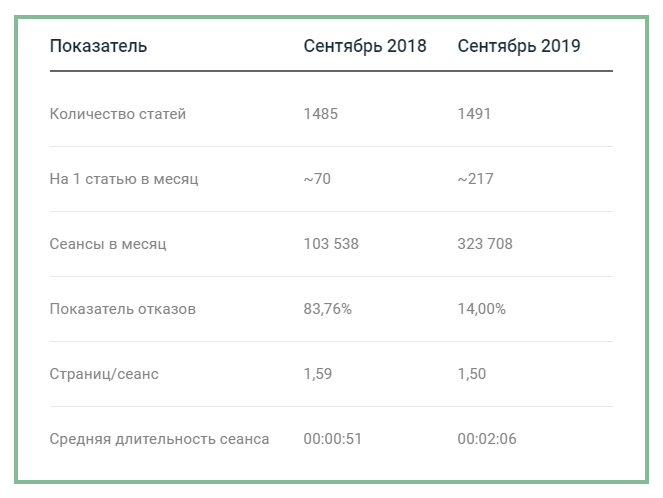Click the 1491 articles value
This screenshot has width=663, height=498.
pyautogui.click(x=474, y=114)
